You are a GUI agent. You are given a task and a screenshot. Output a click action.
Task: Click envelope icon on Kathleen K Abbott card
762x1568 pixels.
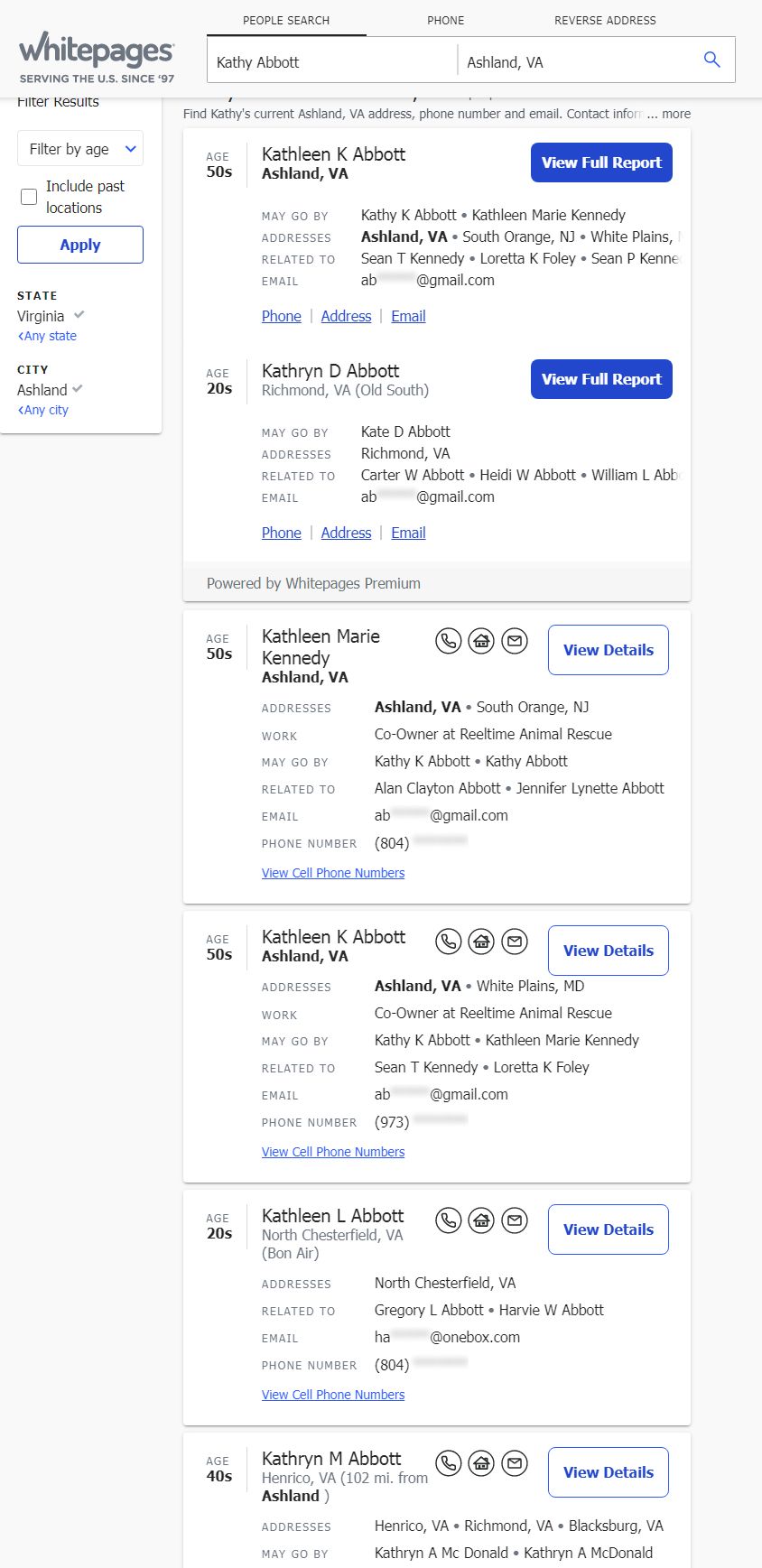tap(515, 942)
